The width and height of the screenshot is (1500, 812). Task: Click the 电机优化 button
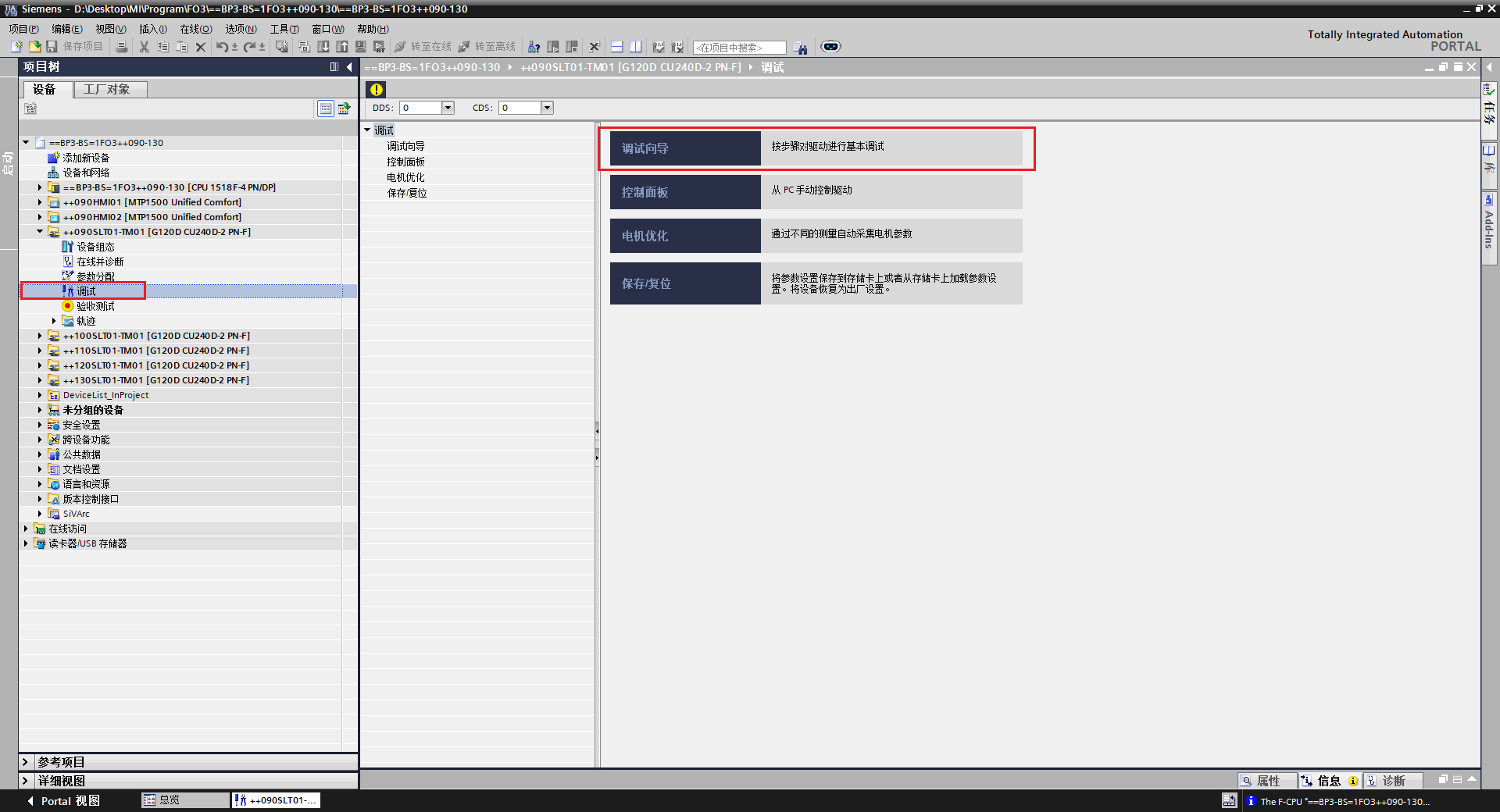[684, 236]
